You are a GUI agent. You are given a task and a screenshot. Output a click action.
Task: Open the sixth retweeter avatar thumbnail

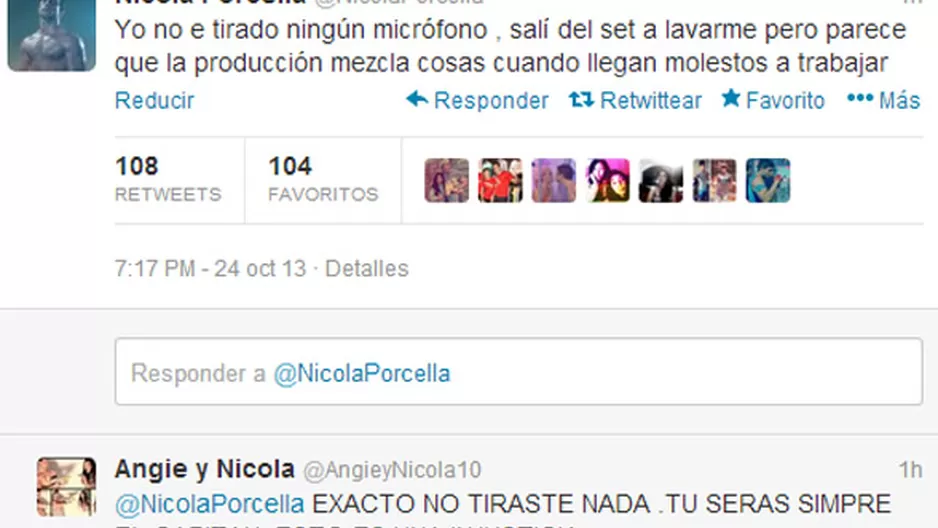(715, 181)
